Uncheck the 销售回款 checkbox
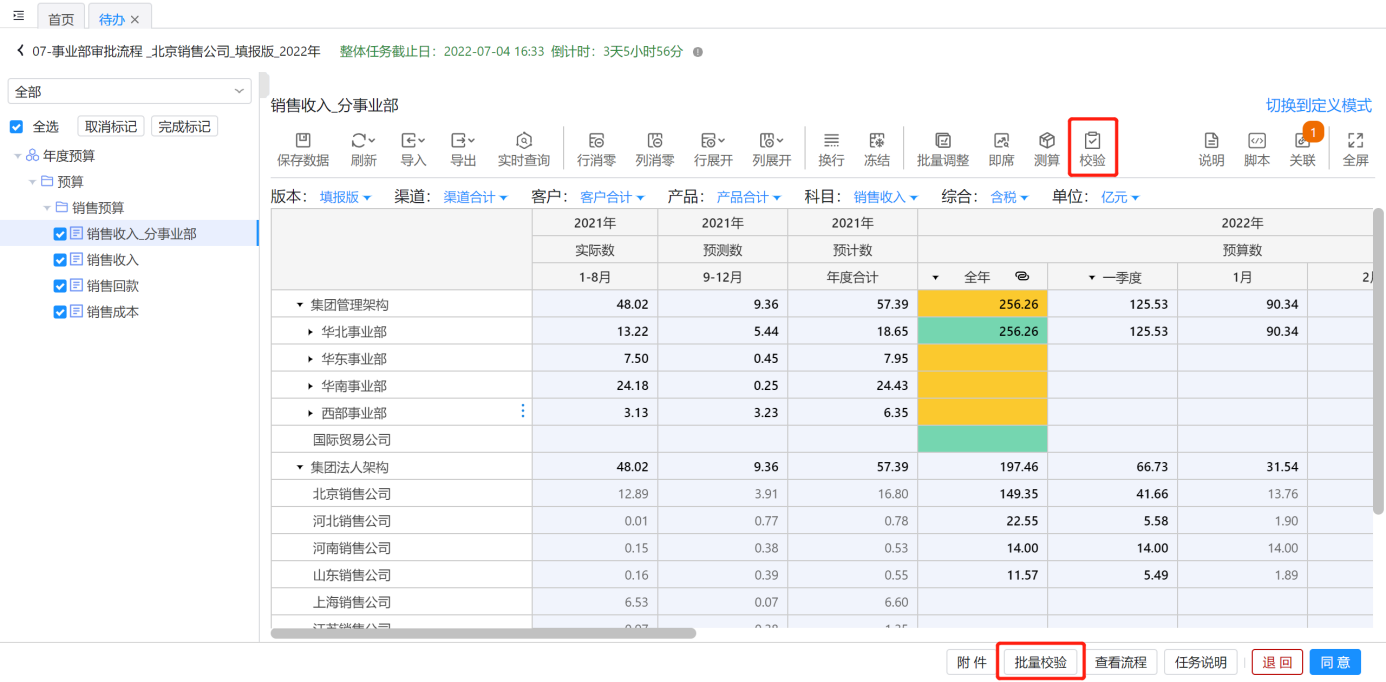Viewport: 1386px width, 682px height. pos(60,286)
